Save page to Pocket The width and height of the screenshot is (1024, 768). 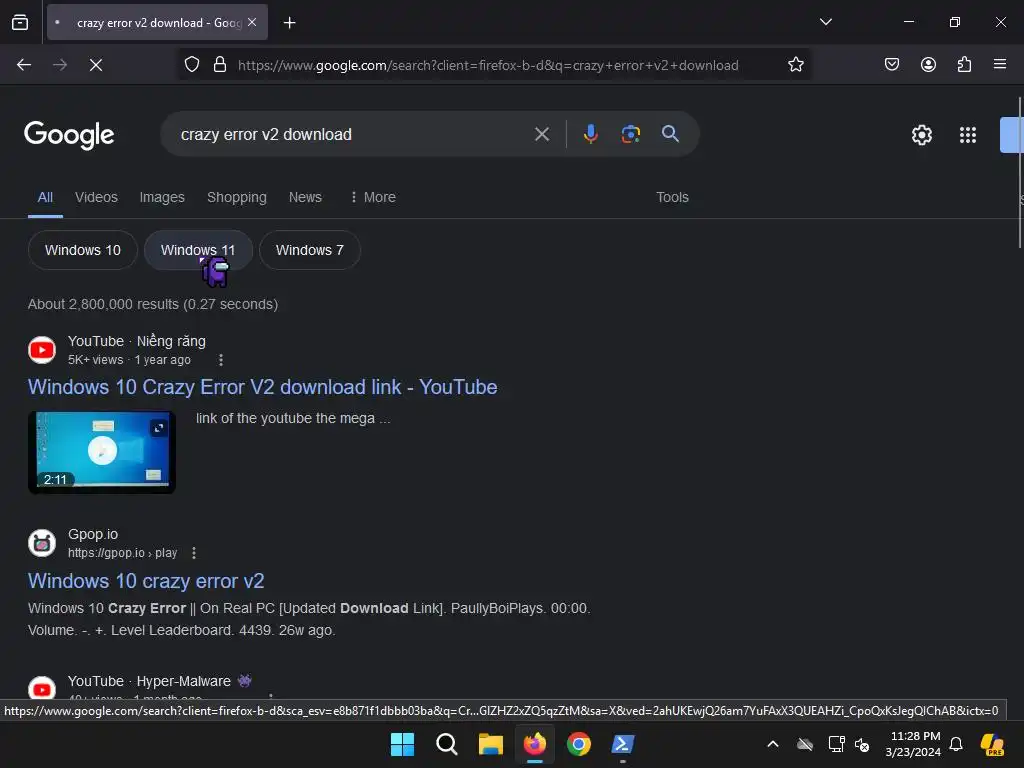click(891, 64)
